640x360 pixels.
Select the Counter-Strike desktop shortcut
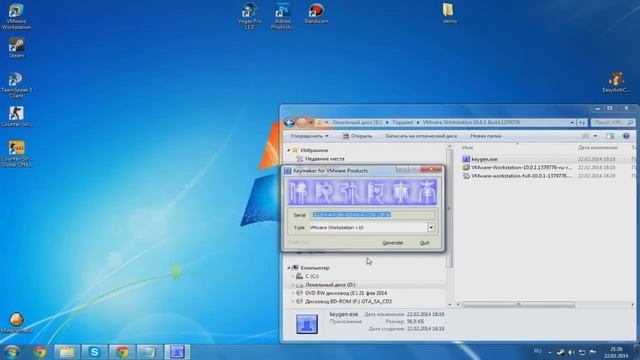[16, 116]
